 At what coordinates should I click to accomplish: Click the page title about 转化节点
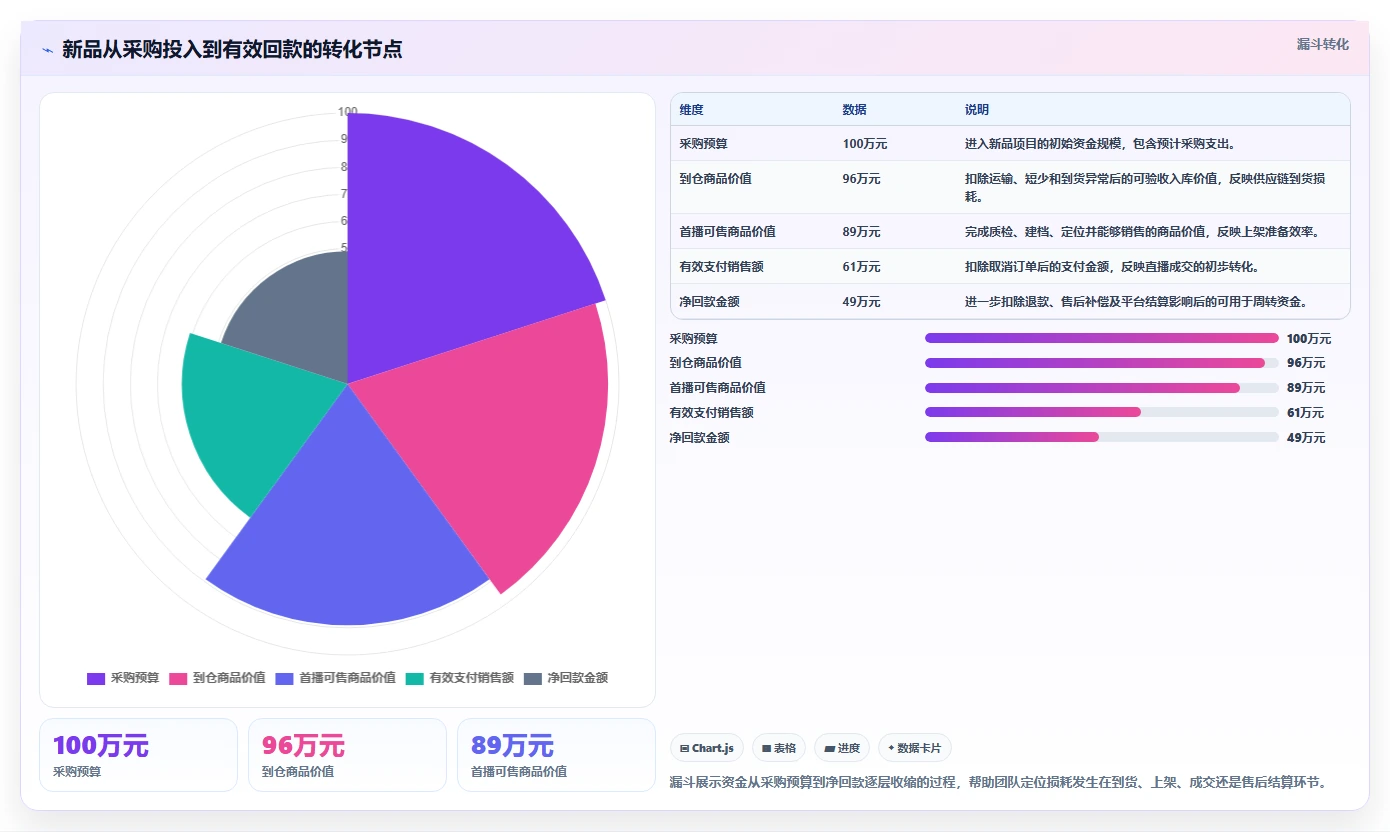232,49
